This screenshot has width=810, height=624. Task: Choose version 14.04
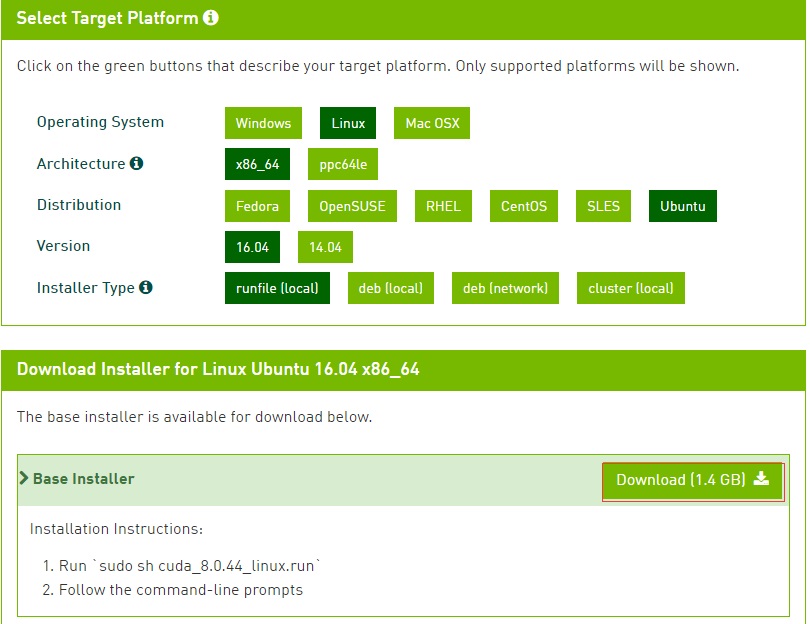[x=325, y=247]
